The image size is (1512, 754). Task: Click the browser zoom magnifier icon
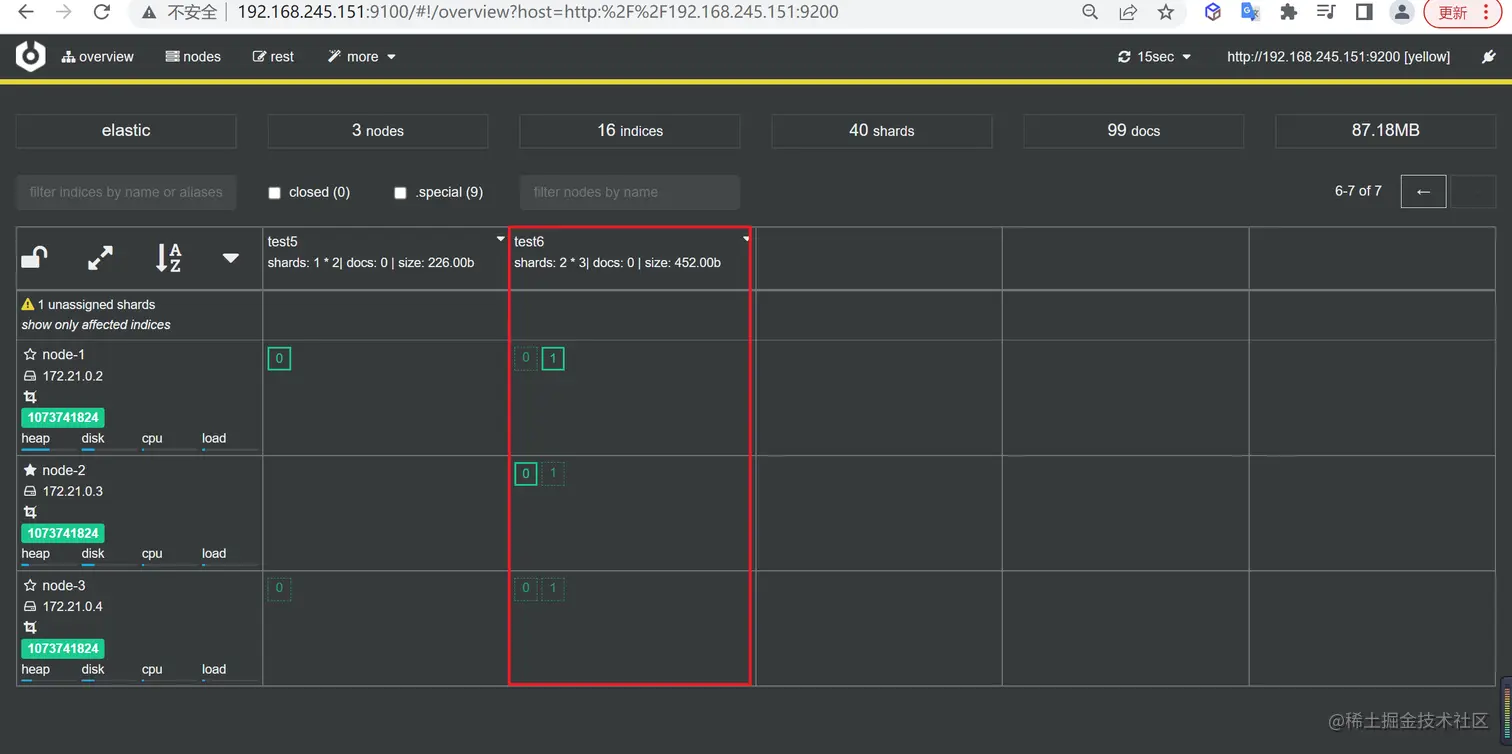(1090, 12)
